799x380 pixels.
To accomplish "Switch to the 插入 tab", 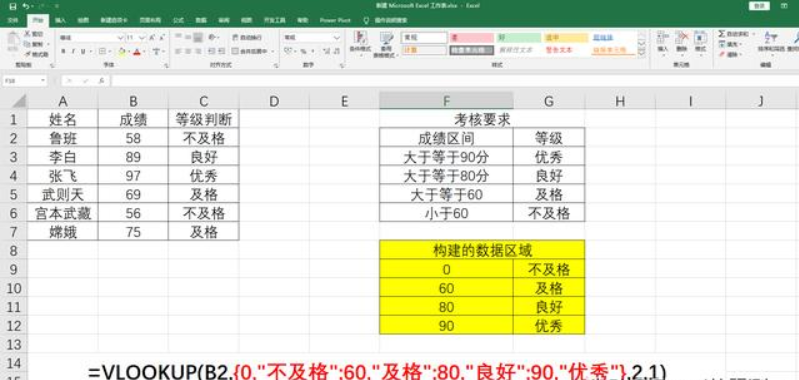I will pos(61,20).
